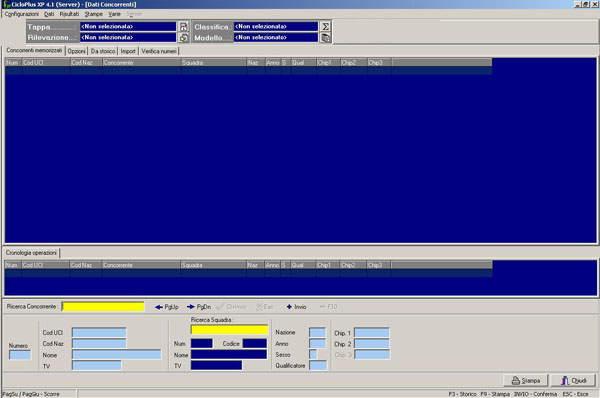The width and height of the screenshot is (600, 398).
Task: Click 'F9 - Stampa' in status bar
Action: [495, 394]
